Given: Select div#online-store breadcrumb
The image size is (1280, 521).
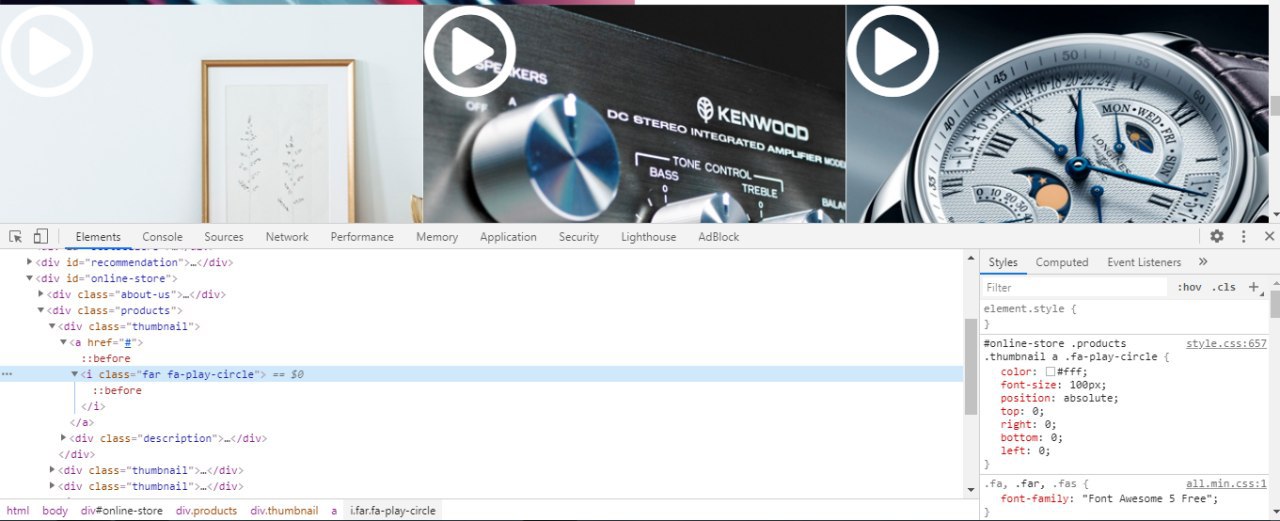Looking at the screenshot, I should click(122, 510).
